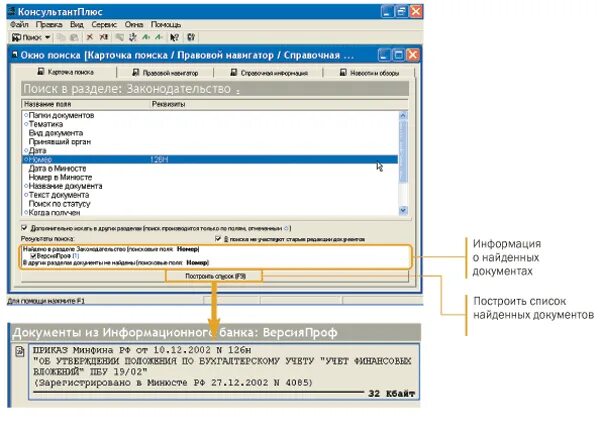The height and width of the screenshot is (436, 600).
Task: Open the Окна menu
Action: coord(134,24)
